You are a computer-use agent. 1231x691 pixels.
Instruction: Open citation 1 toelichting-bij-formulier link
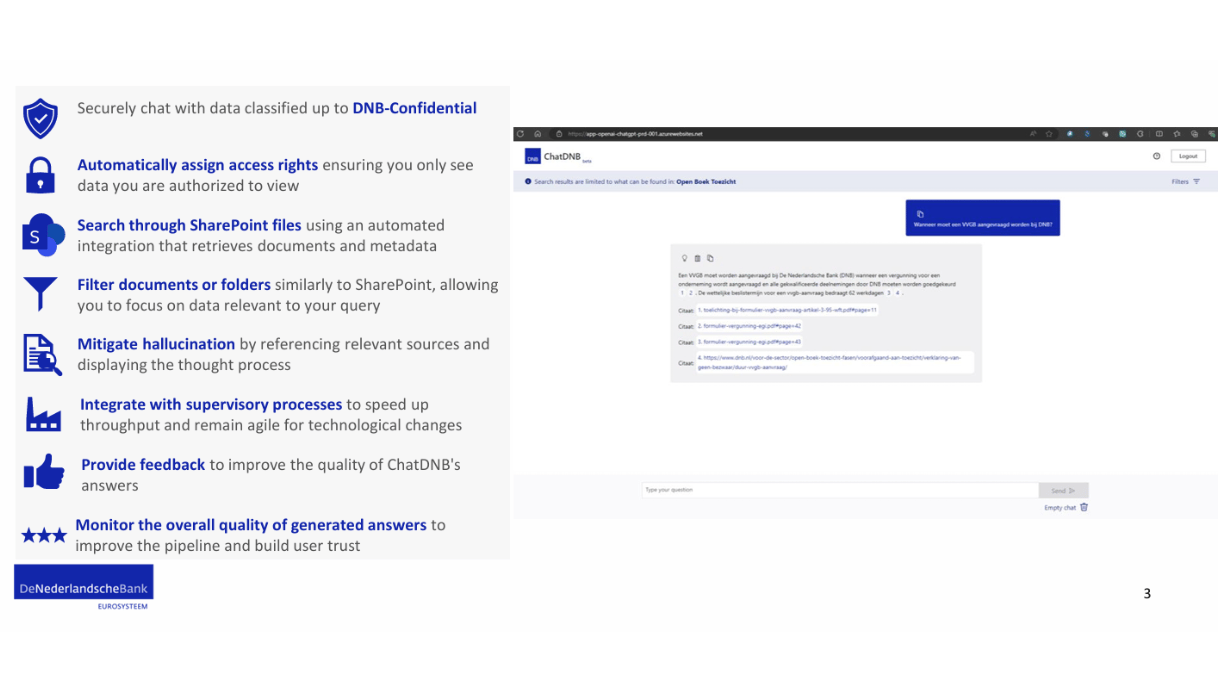pos(787,310)
